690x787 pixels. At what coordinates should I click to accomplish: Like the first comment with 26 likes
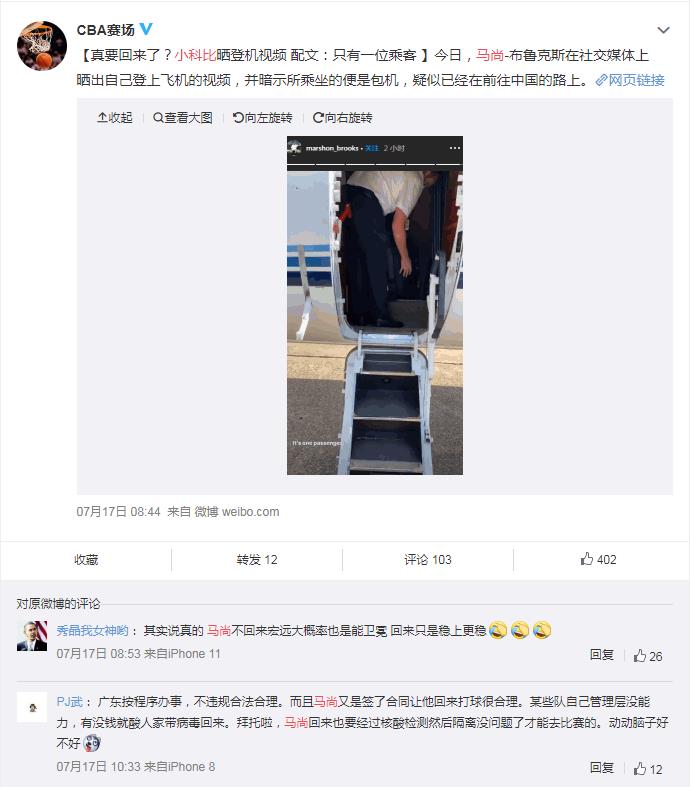pyautogui.click(x=648, y=656)
